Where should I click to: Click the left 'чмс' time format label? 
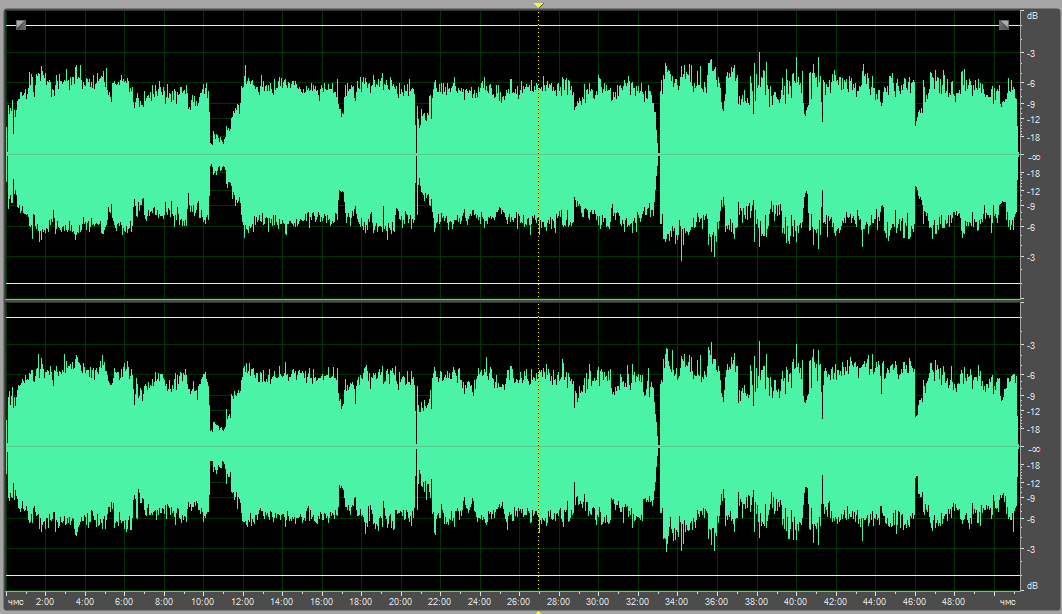[x=15, y=602]
